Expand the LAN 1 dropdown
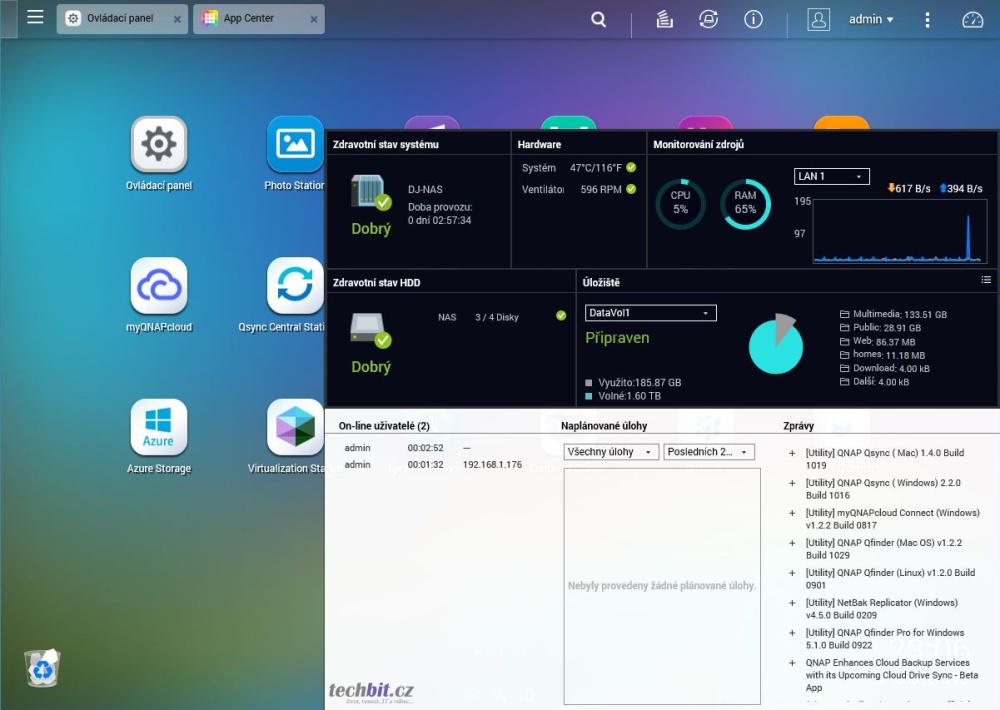The height and width of the screenshot is (710, 1000). [x=832, y=176]
